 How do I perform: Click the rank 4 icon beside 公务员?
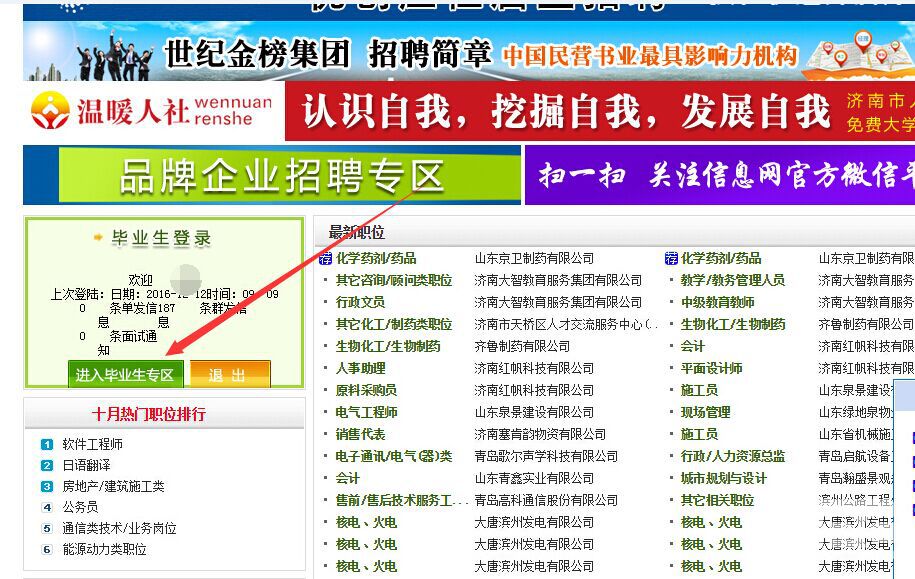46,507
